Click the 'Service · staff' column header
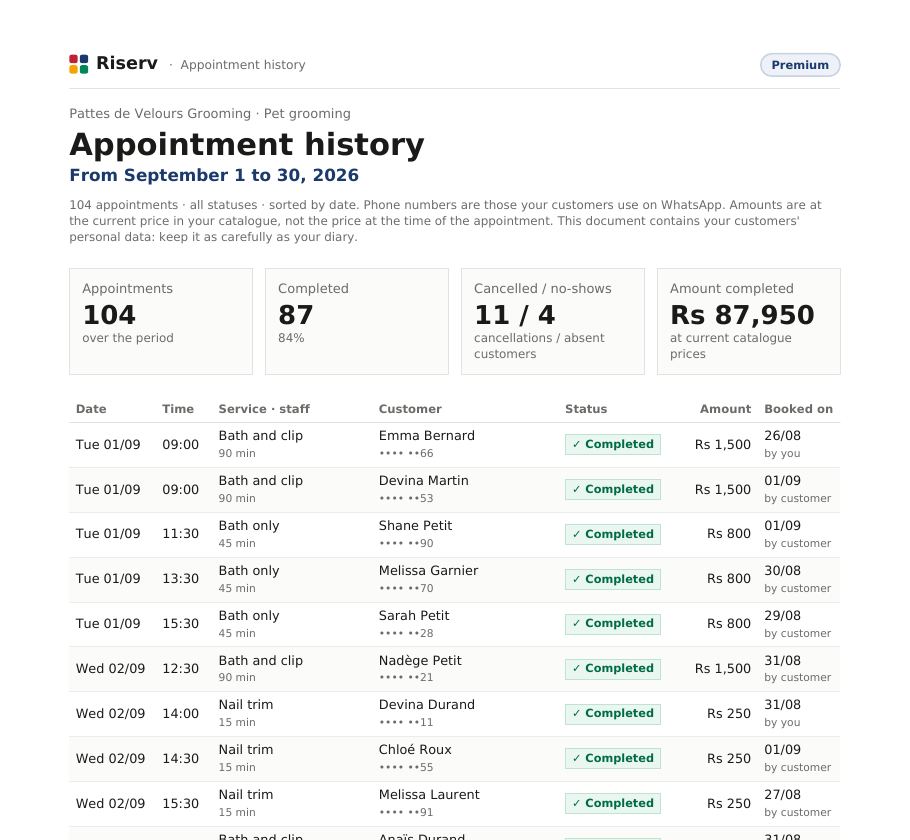The height and width of the screenshot is (840, 910). tap(264, 409)
